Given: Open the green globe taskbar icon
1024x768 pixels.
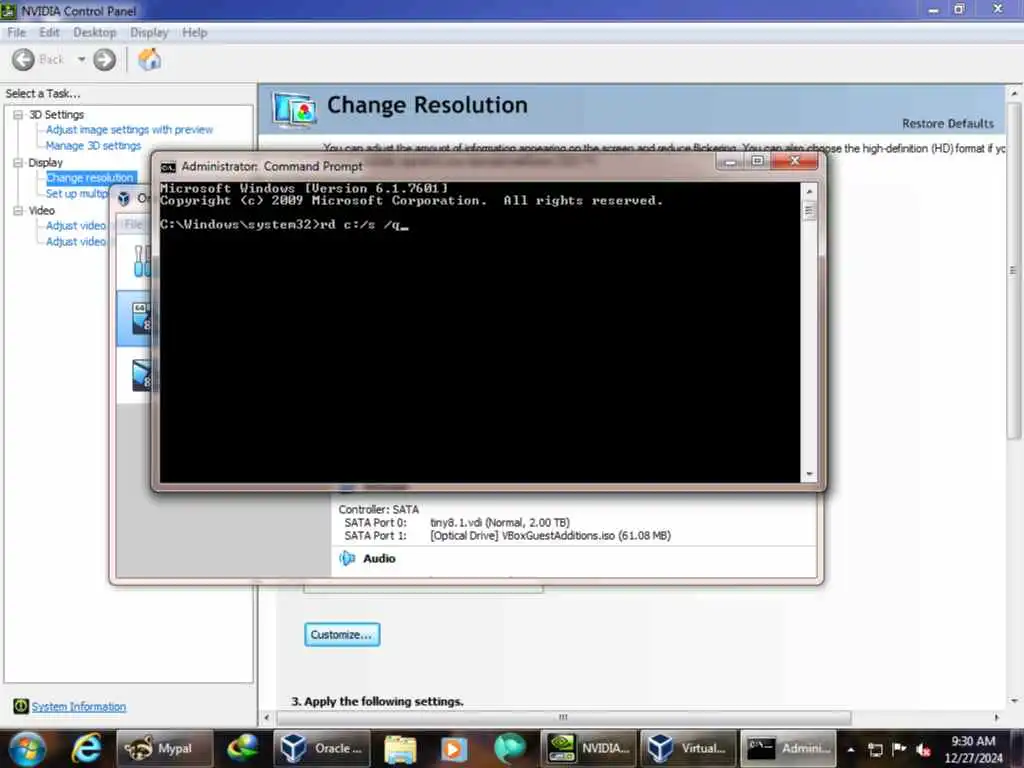Looking at the screenshot, I should tap(509, 748).
